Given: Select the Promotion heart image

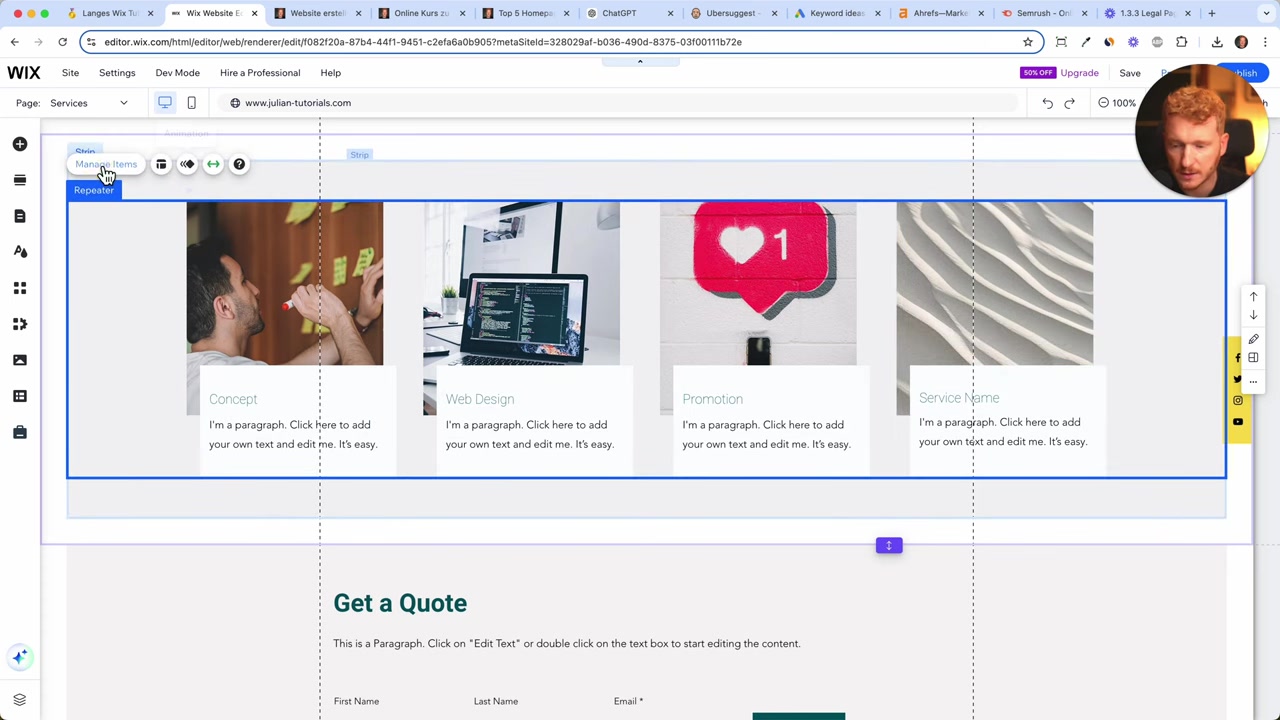Looking at the screenshot, I should pyautogui.click(x=758, y=283).
